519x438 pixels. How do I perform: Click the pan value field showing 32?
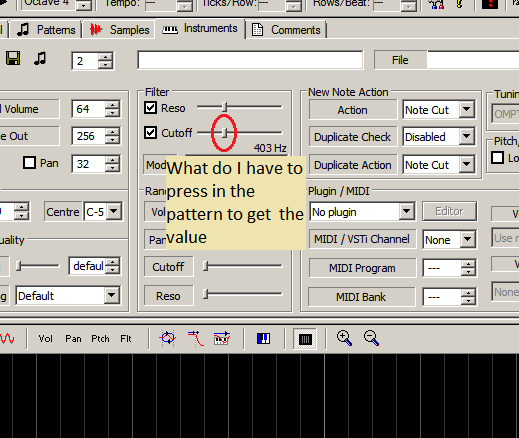pyautogui.click(x=88, y=164)
